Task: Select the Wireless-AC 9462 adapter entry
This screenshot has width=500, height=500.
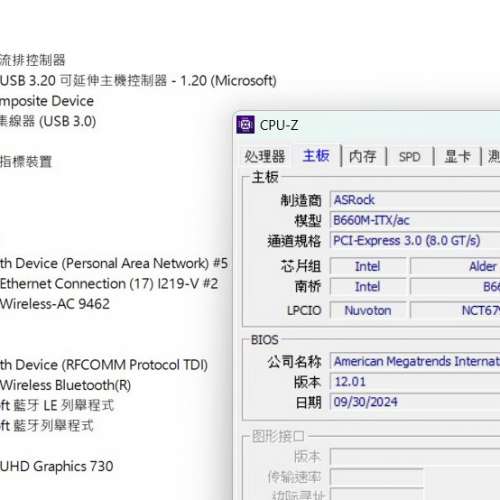Action: (x=55, y=304)
